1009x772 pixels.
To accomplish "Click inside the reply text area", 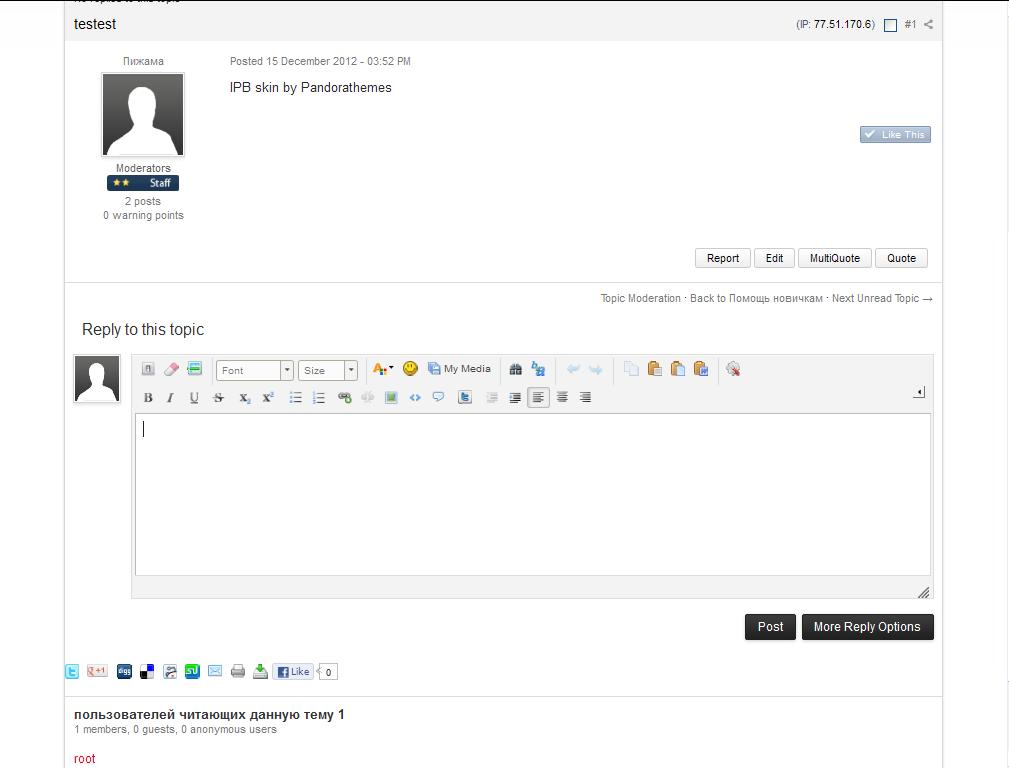I will pyautogui.click(x=532, y=494).
